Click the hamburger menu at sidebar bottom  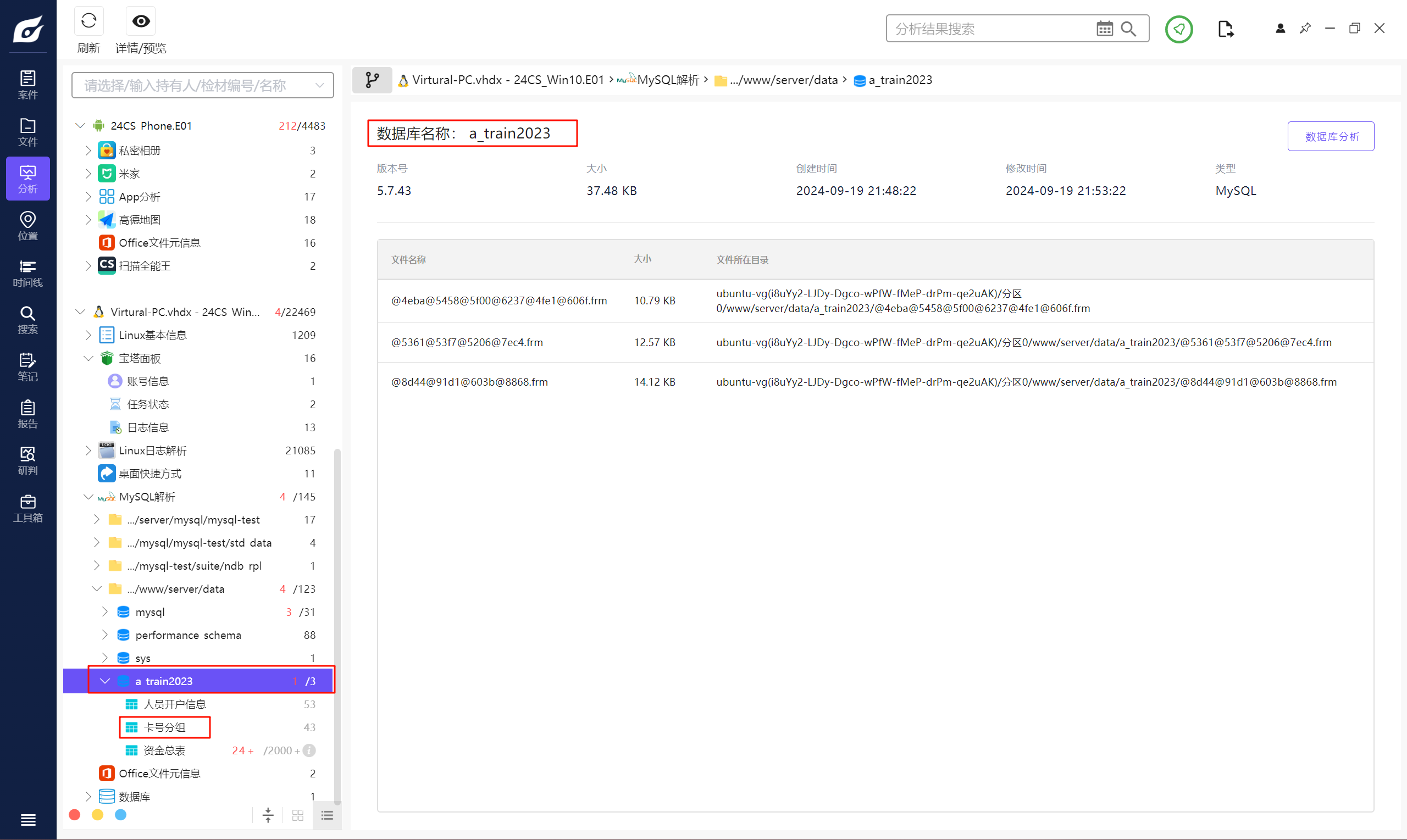click(27, 819)
